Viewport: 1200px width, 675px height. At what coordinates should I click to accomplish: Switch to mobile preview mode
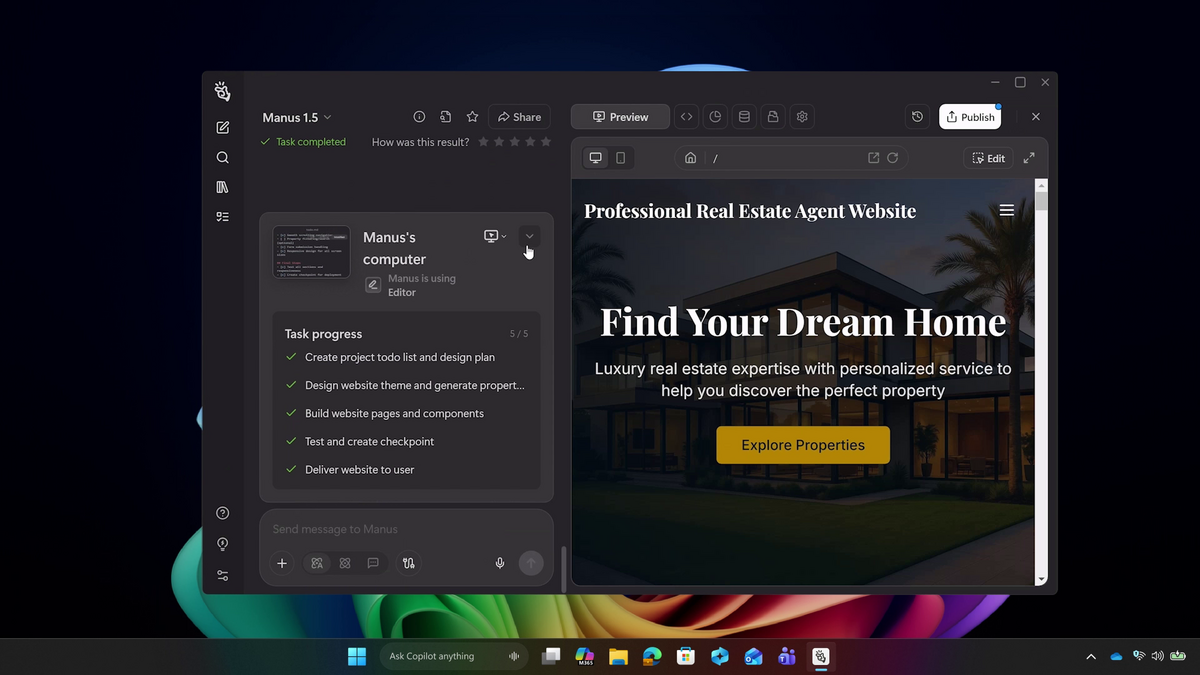point(620,158)
